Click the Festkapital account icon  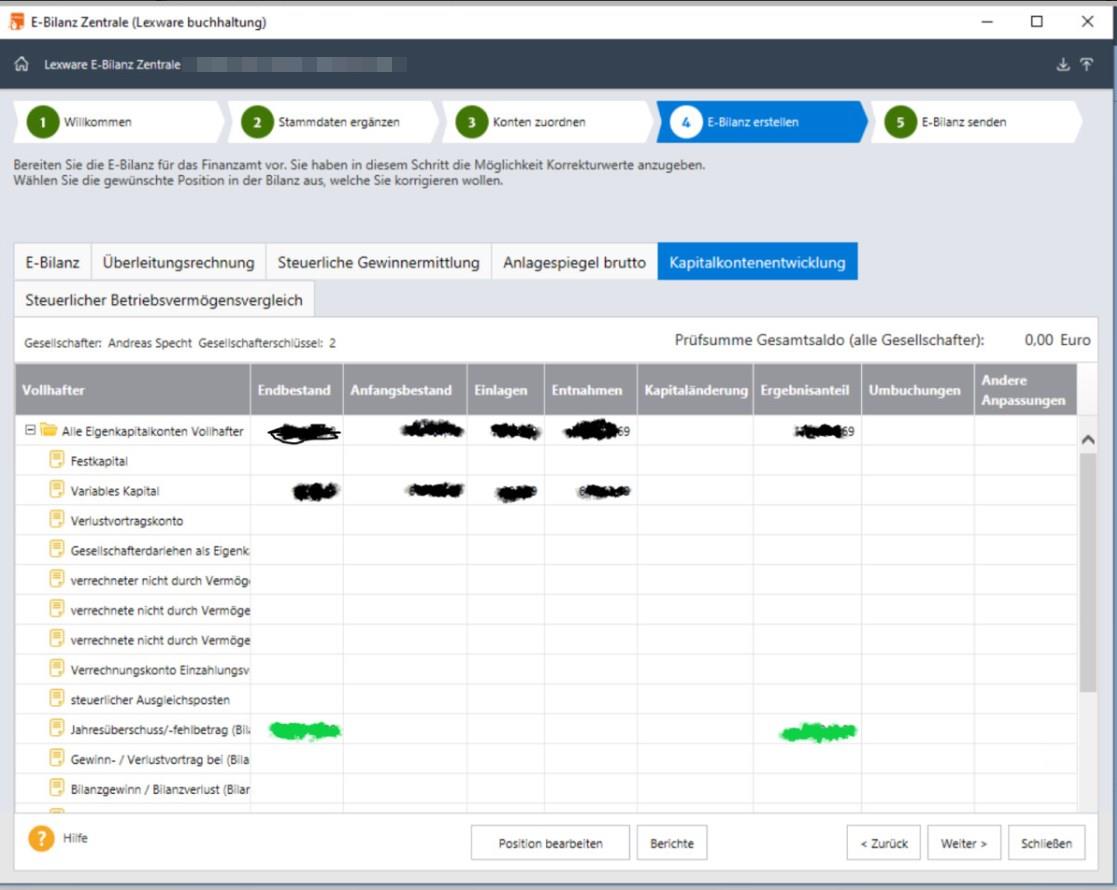coord(57,460)
